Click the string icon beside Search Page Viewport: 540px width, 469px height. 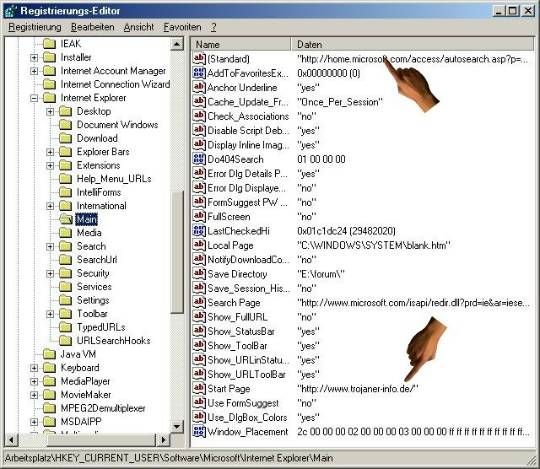click(199, 302)
